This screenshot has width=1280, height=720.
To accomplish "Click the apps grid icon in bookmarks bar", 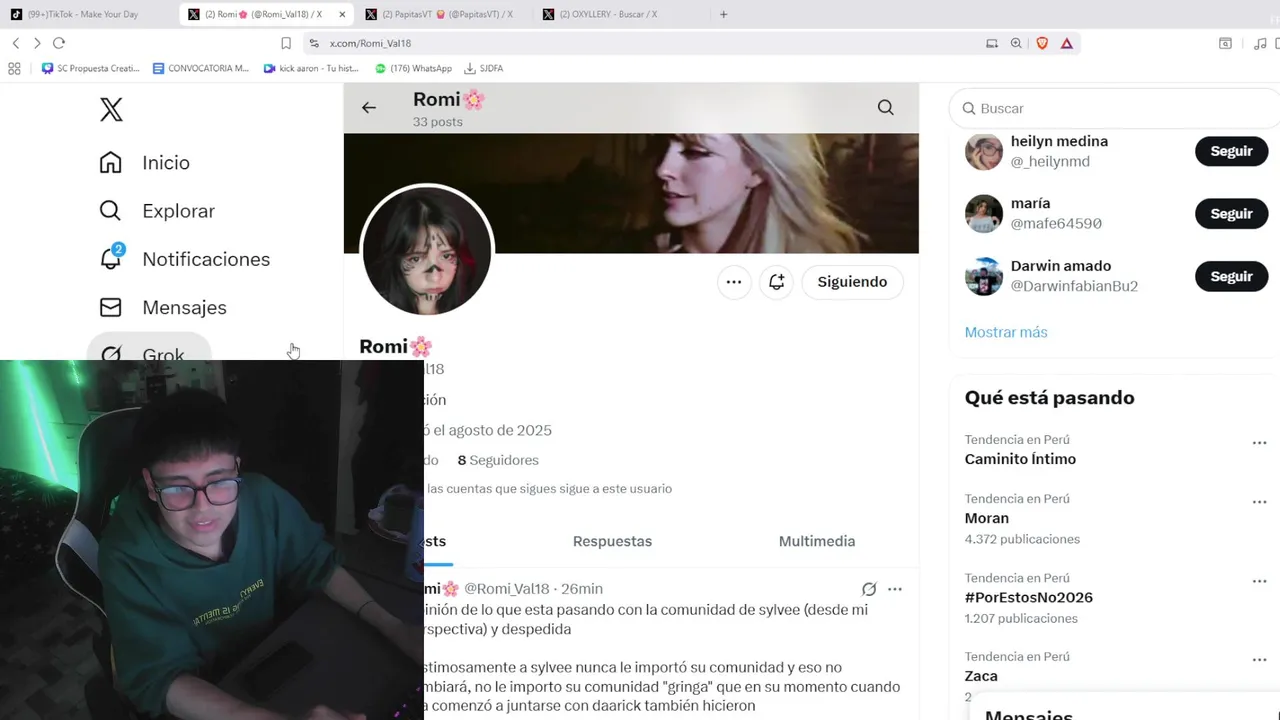I will 14,68.
